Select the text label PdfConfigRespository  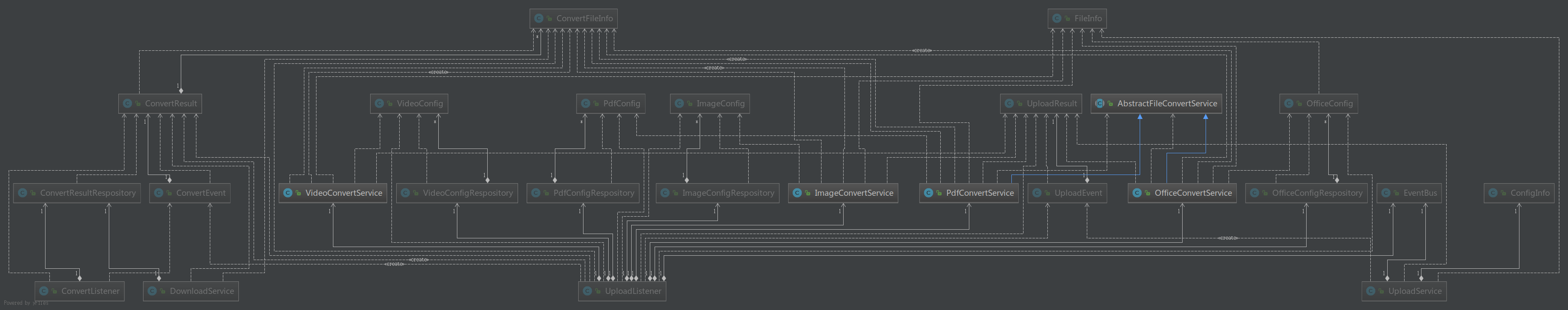[594, 193]
